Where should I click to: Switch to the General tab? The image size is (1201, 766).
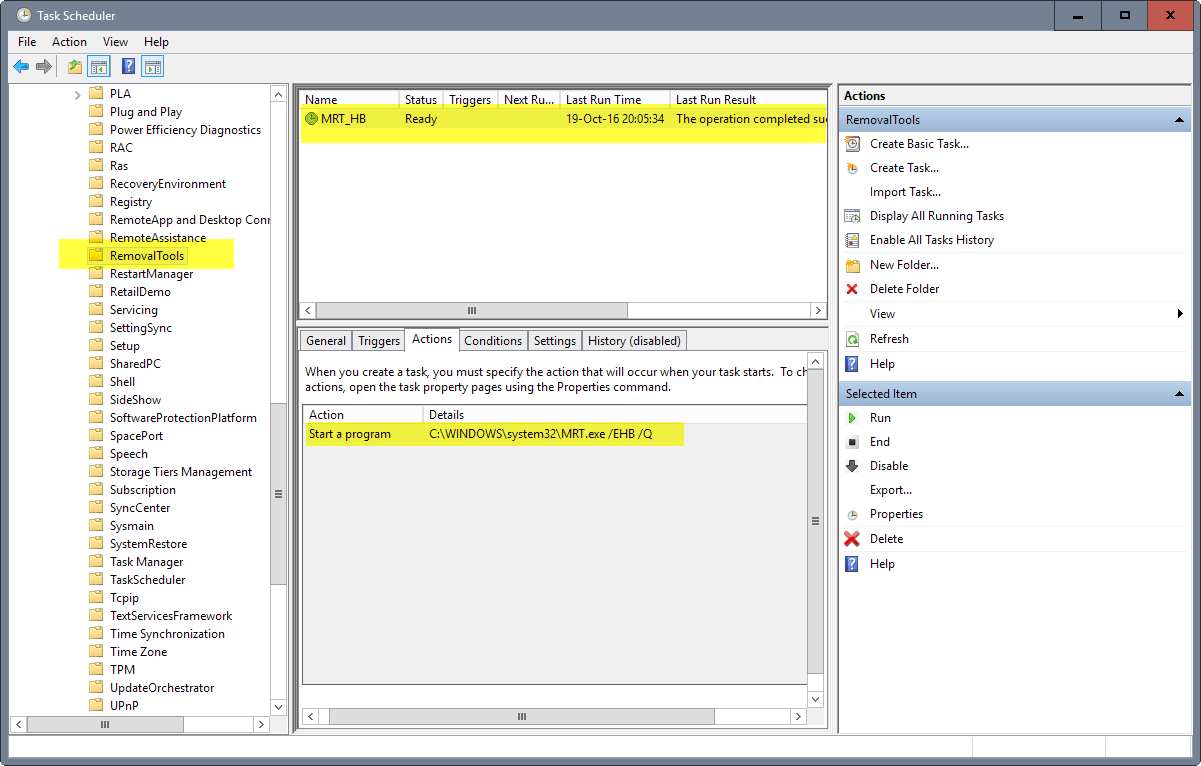tap(326, 341)
